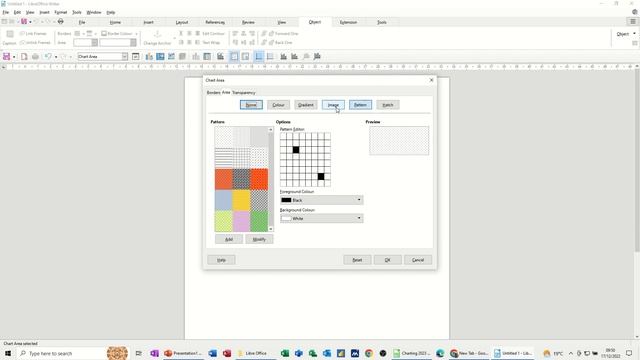Open the Format menu
This screenshot has width=640, height=360.
60,12
